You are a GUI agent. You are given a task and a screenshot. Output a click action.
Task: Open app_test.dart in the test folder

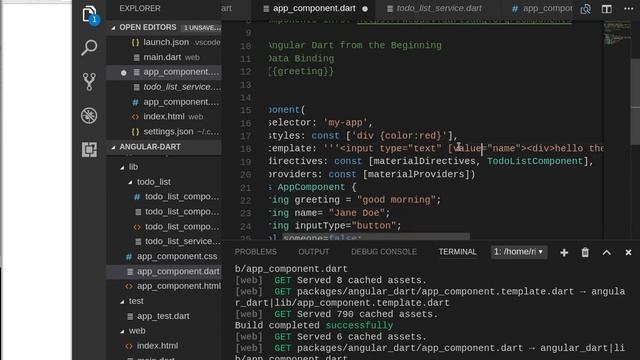tap(164, 316)
